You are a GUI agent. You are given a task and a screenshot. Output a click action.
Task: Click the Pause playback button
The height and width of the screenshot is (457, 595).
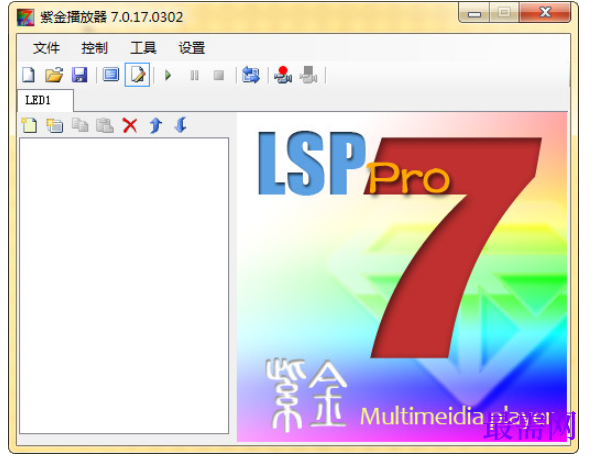coord(194,75)
